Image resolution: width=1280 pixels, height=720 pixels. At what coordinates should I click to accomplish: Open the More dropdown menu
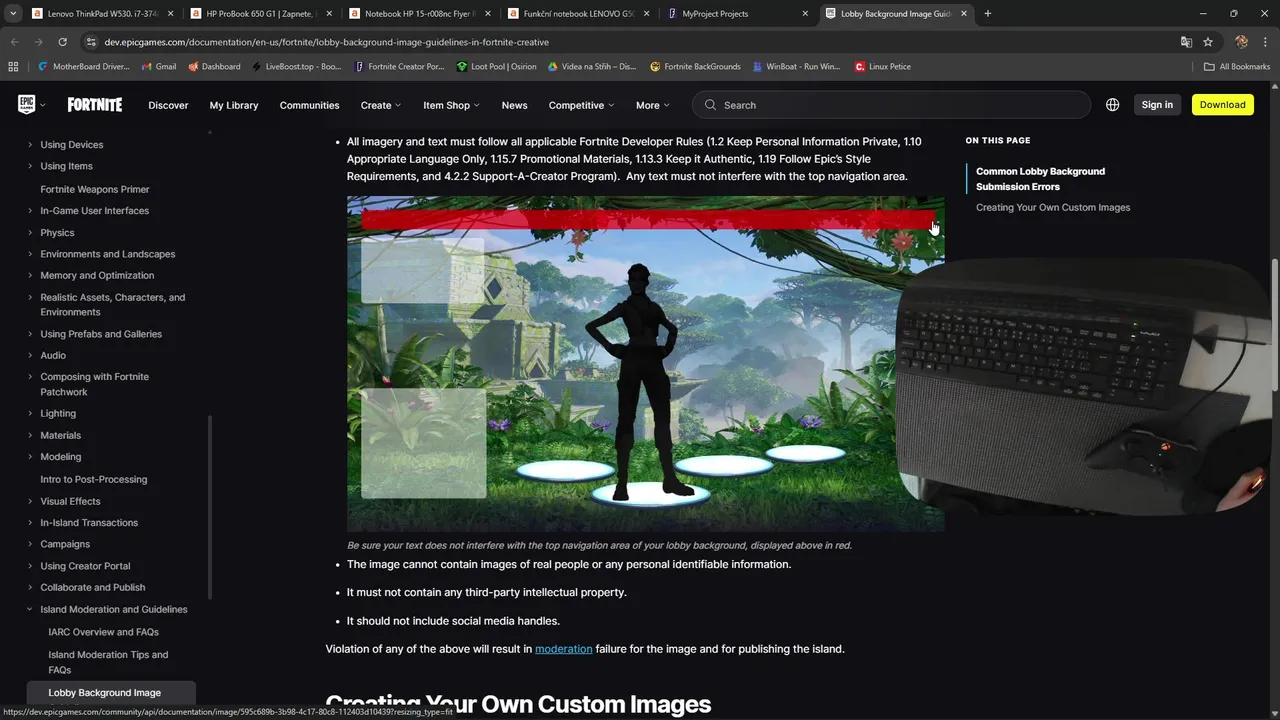652,105
